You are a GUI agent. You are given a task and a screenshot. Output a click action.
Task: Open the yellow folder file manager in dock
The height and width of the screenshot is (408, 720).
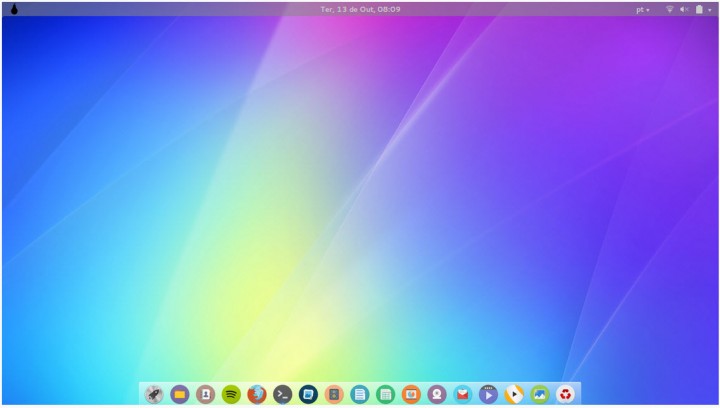coord(180,394)
